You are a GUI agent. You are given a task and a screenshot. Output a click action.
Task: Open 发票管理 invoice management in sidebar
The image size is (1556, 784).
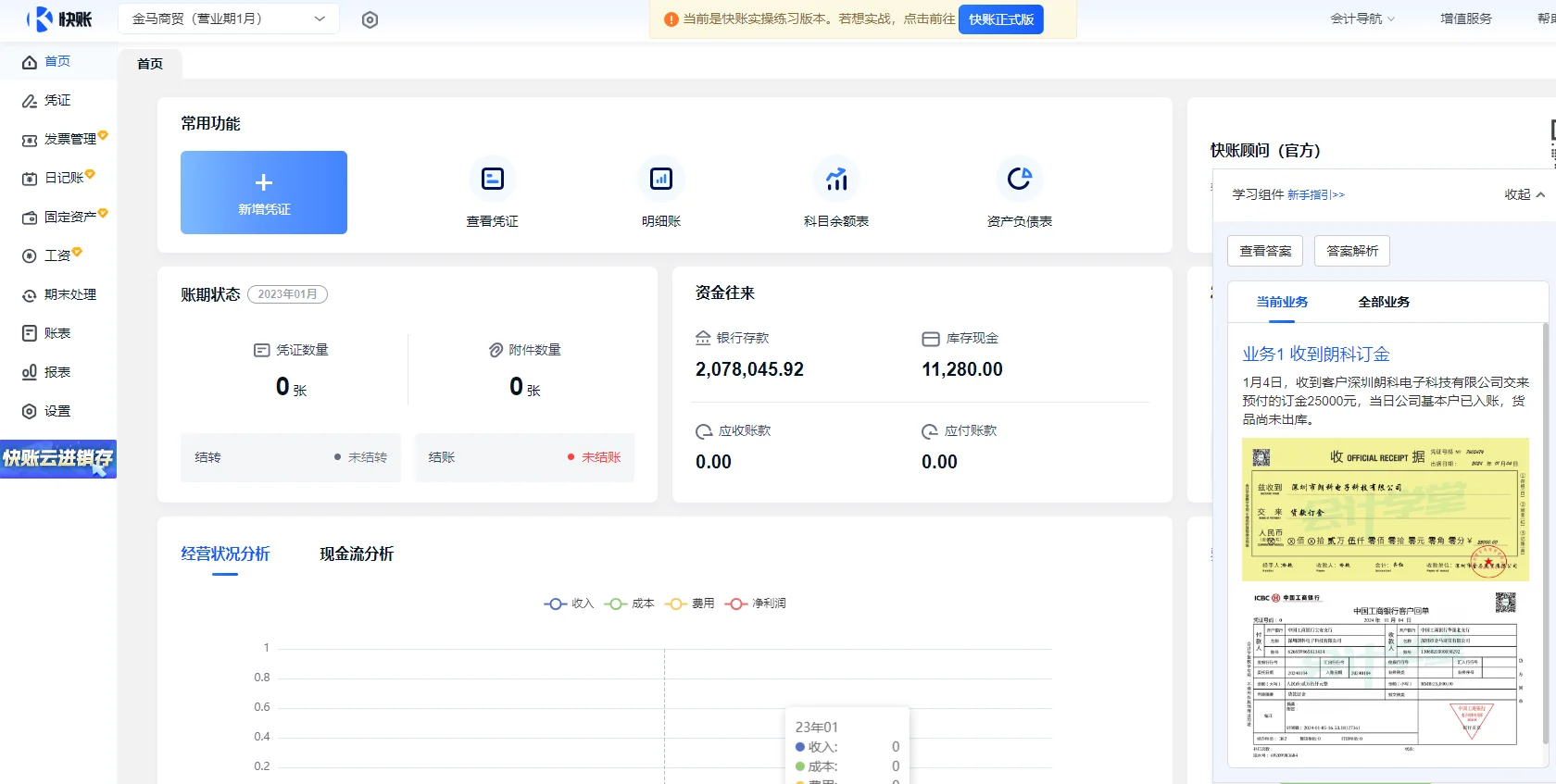57,139
